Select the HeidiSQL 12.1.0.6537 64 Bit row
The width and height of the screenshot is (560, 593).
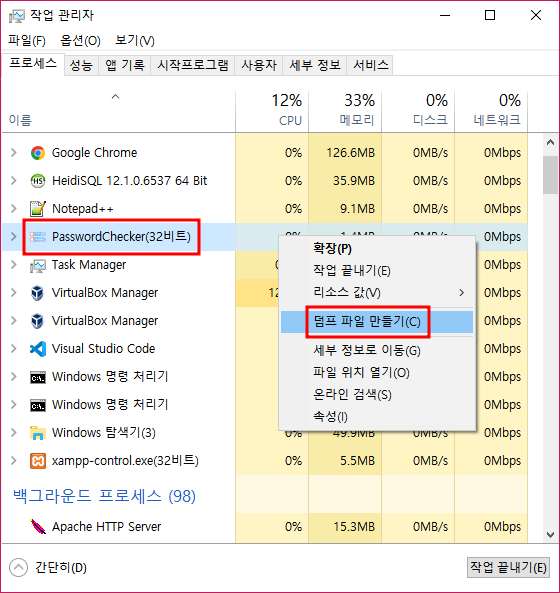tap(265, 181)
